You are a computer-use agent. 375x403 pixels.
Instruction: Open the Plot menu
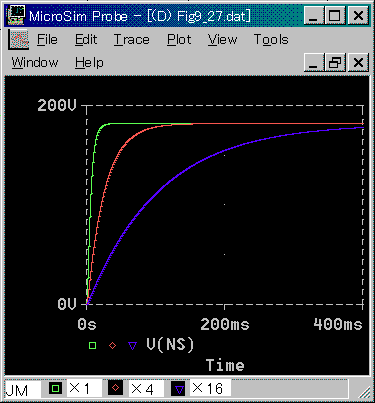(179, 40)
